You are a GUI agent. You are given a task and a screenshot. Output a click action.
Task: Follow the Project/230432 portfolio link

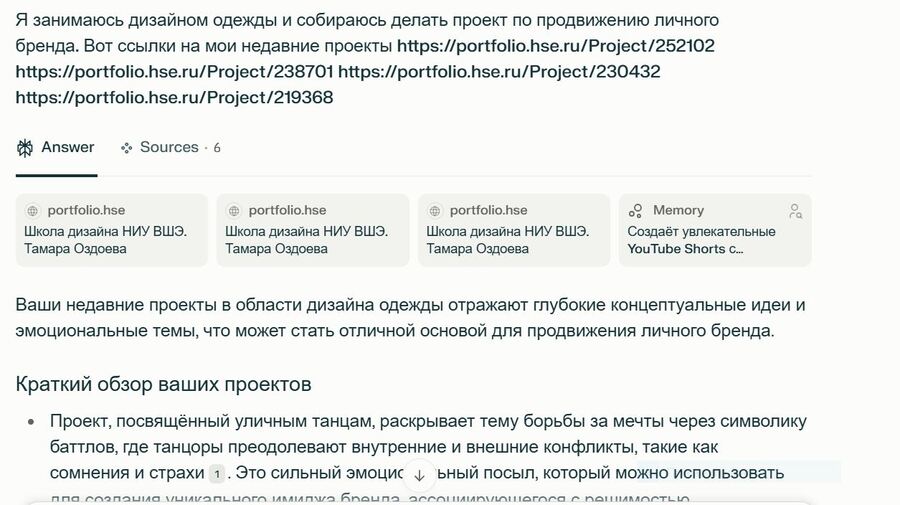tap(499, 72)
